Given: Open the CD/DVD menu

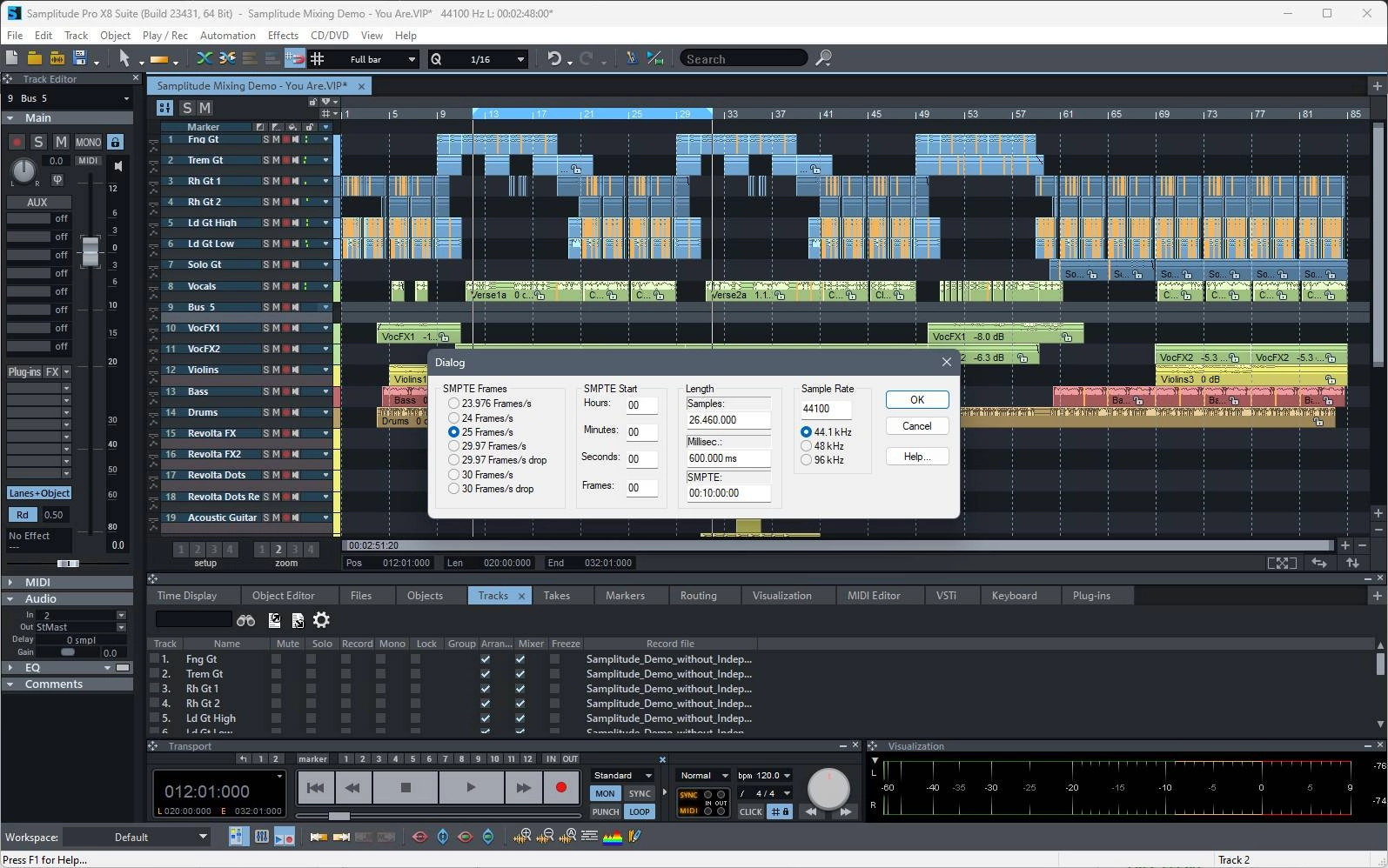Looking at the screenshot, I should (x=330, y=36).
